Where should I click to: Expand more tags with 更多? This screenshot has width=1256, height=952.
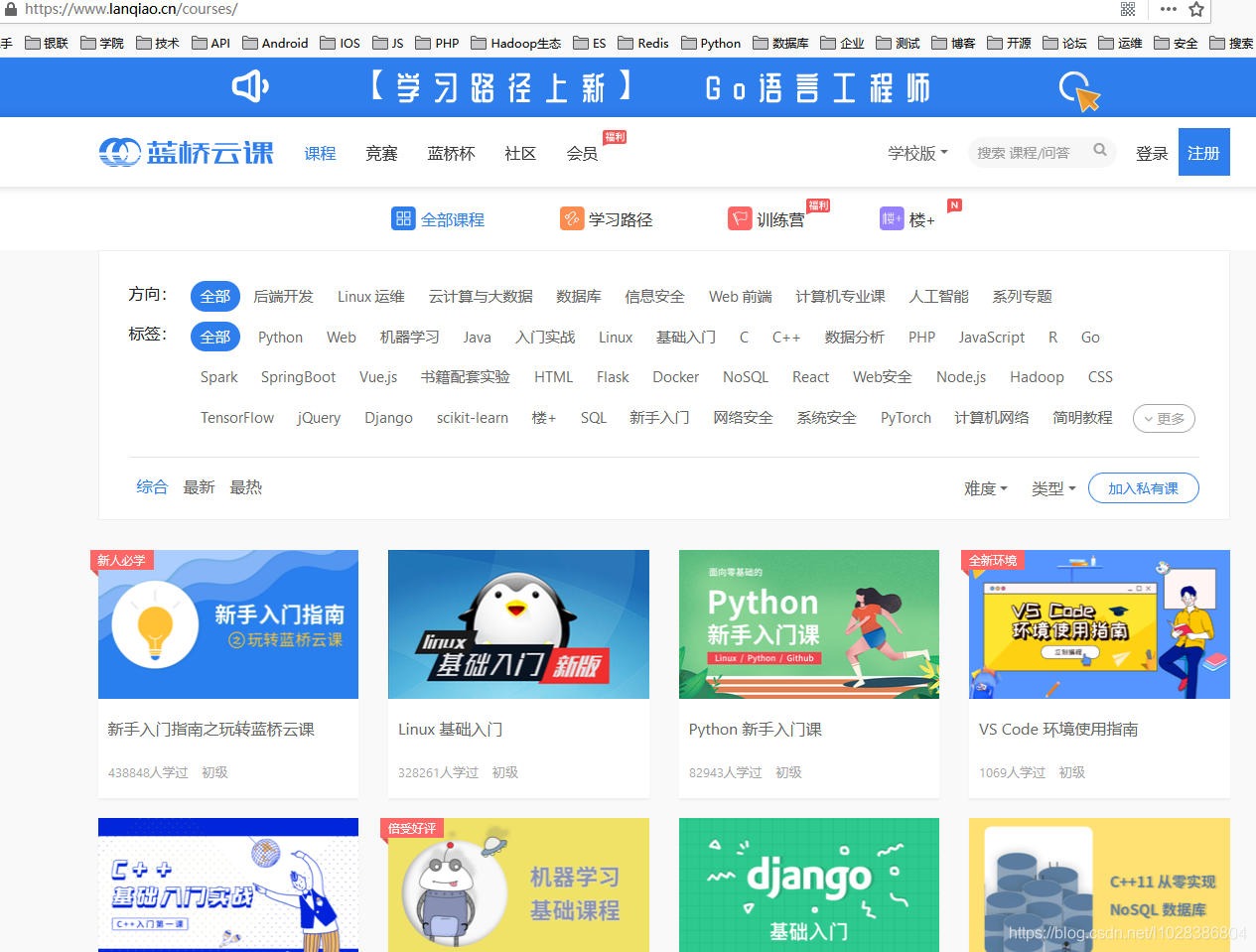(x=1164, y=418)
